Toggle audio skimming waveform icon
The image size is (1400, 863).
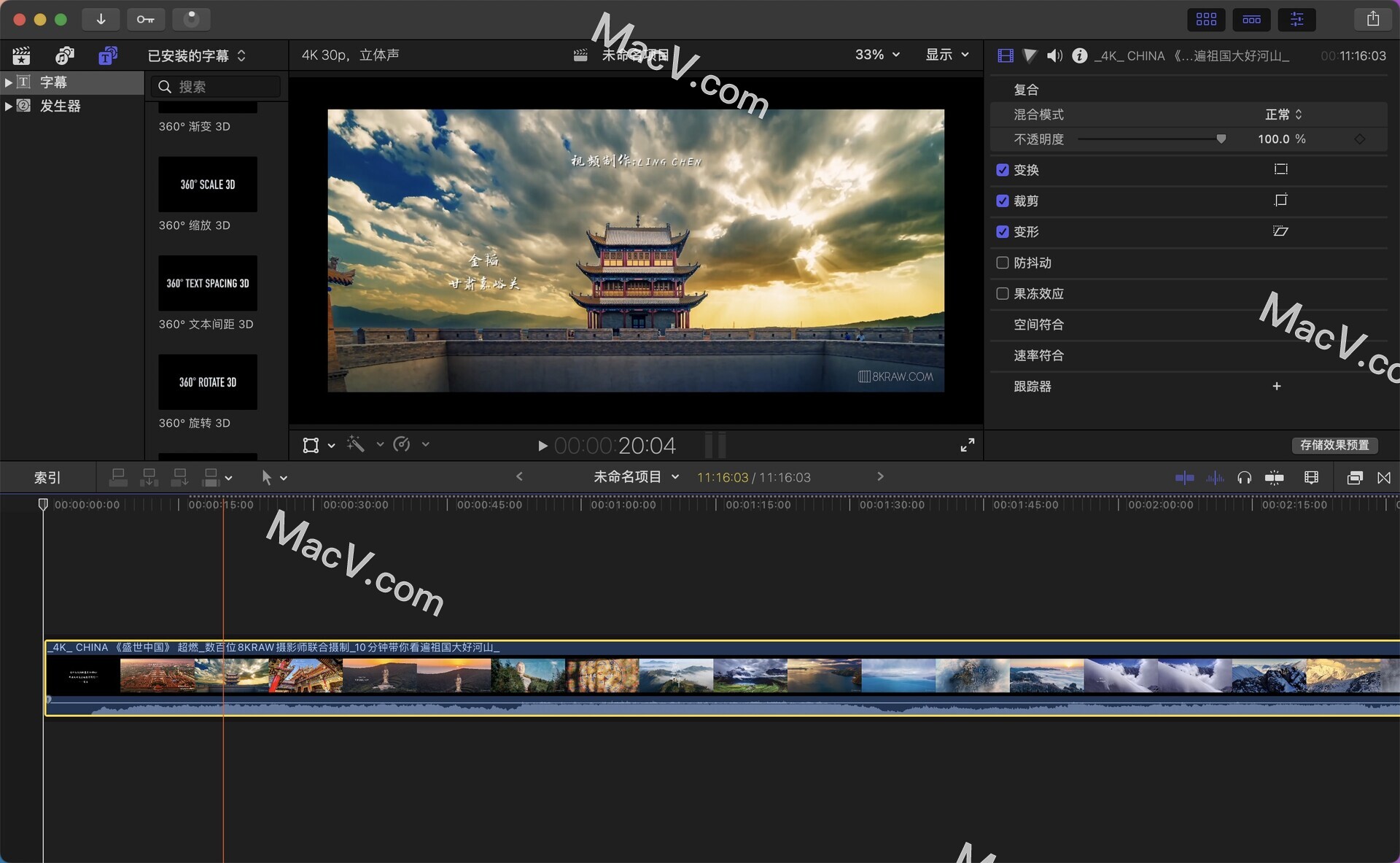point(1215,478)
